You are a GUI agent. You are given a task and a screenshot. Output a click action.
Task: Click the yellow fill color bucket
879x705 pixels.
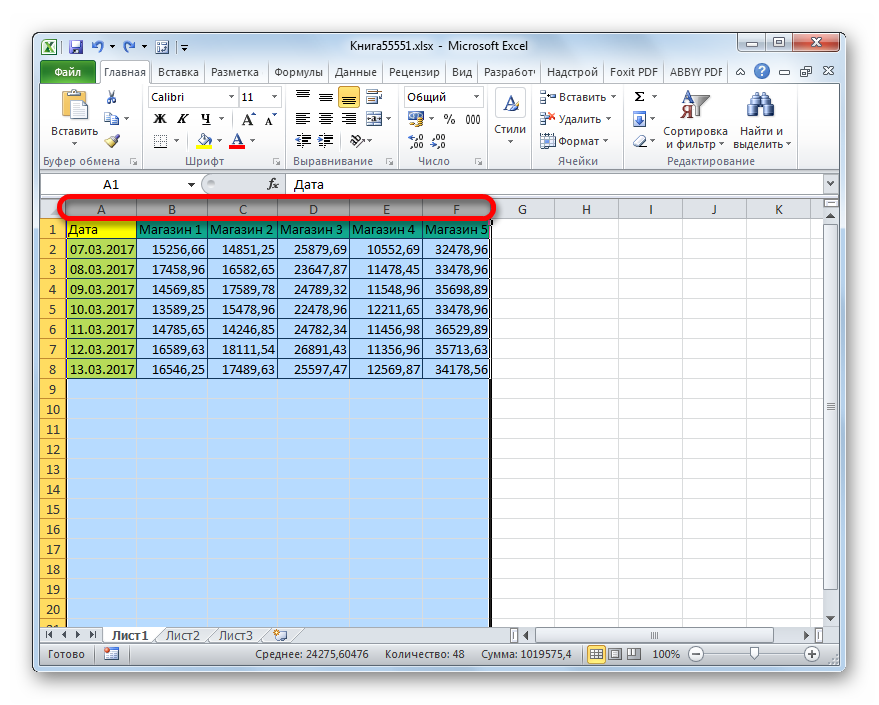pyautogui.click(x=205, y=140)
